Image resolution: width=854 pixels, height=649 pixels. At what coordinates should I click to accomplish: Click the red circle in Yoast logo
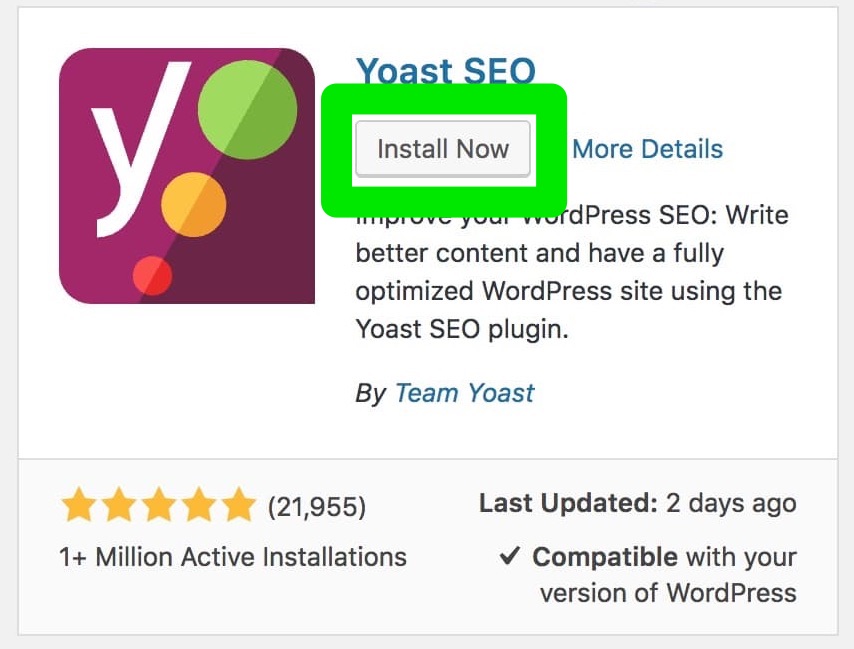click(152, 274)
